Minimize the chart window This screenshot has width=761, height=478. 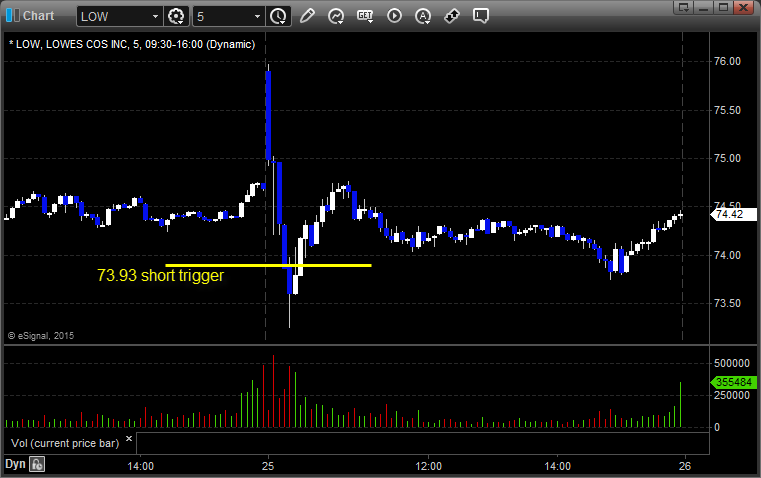coord(704,7)
